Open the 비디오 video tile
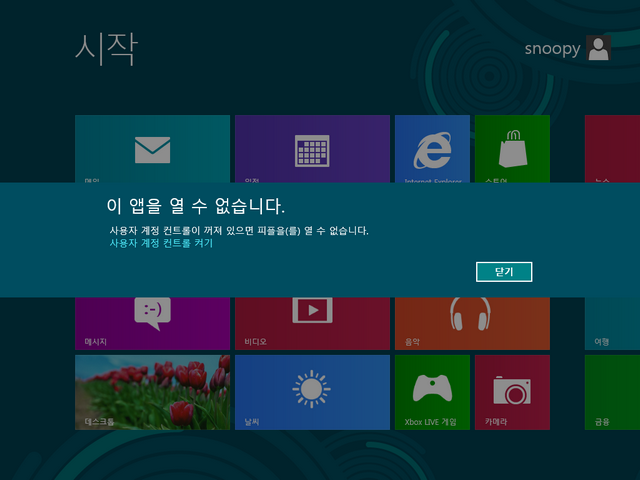 pos(312,323)
